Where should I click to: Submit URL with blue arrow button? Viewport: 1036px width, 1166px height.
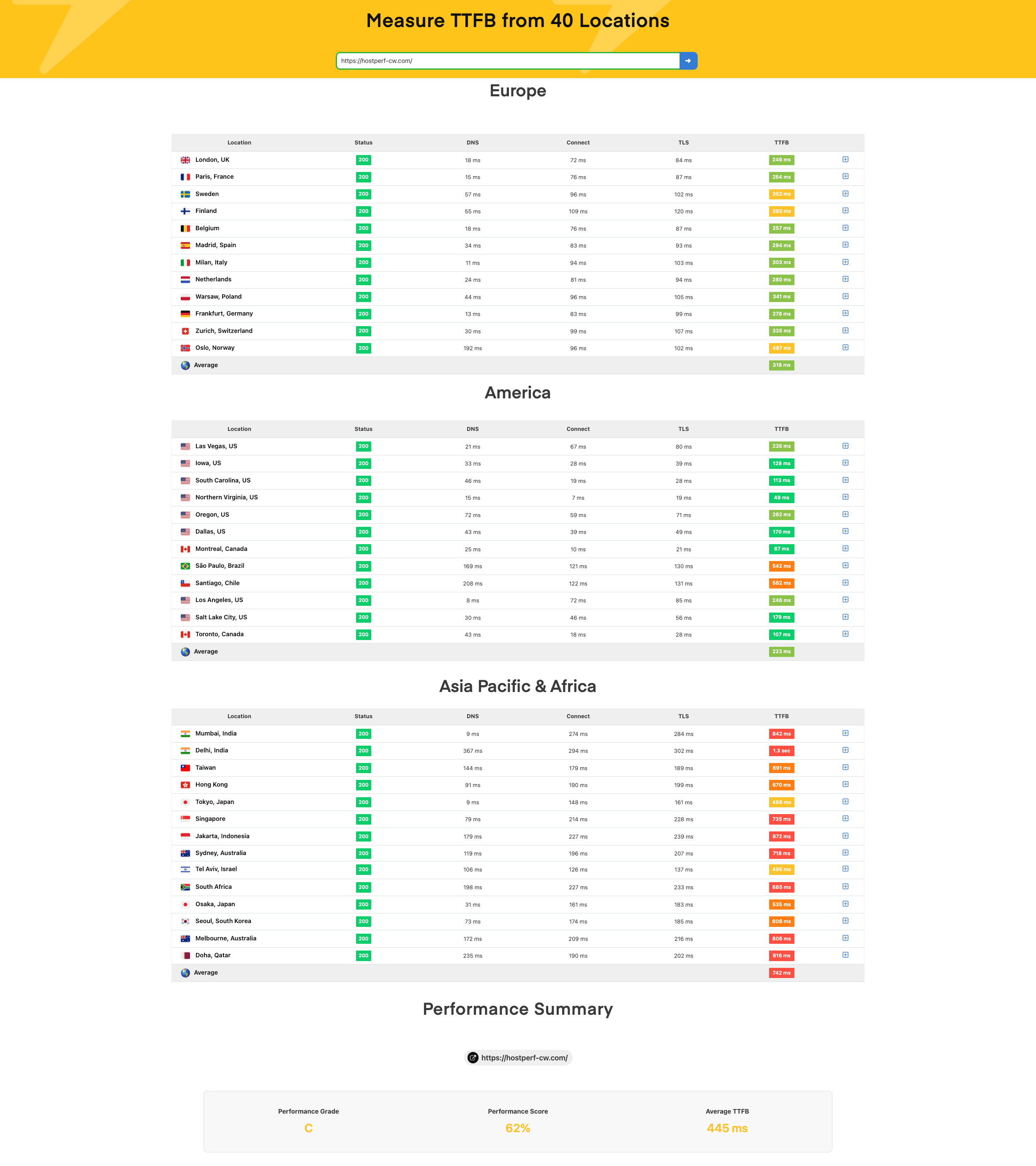tap(688, 60)
